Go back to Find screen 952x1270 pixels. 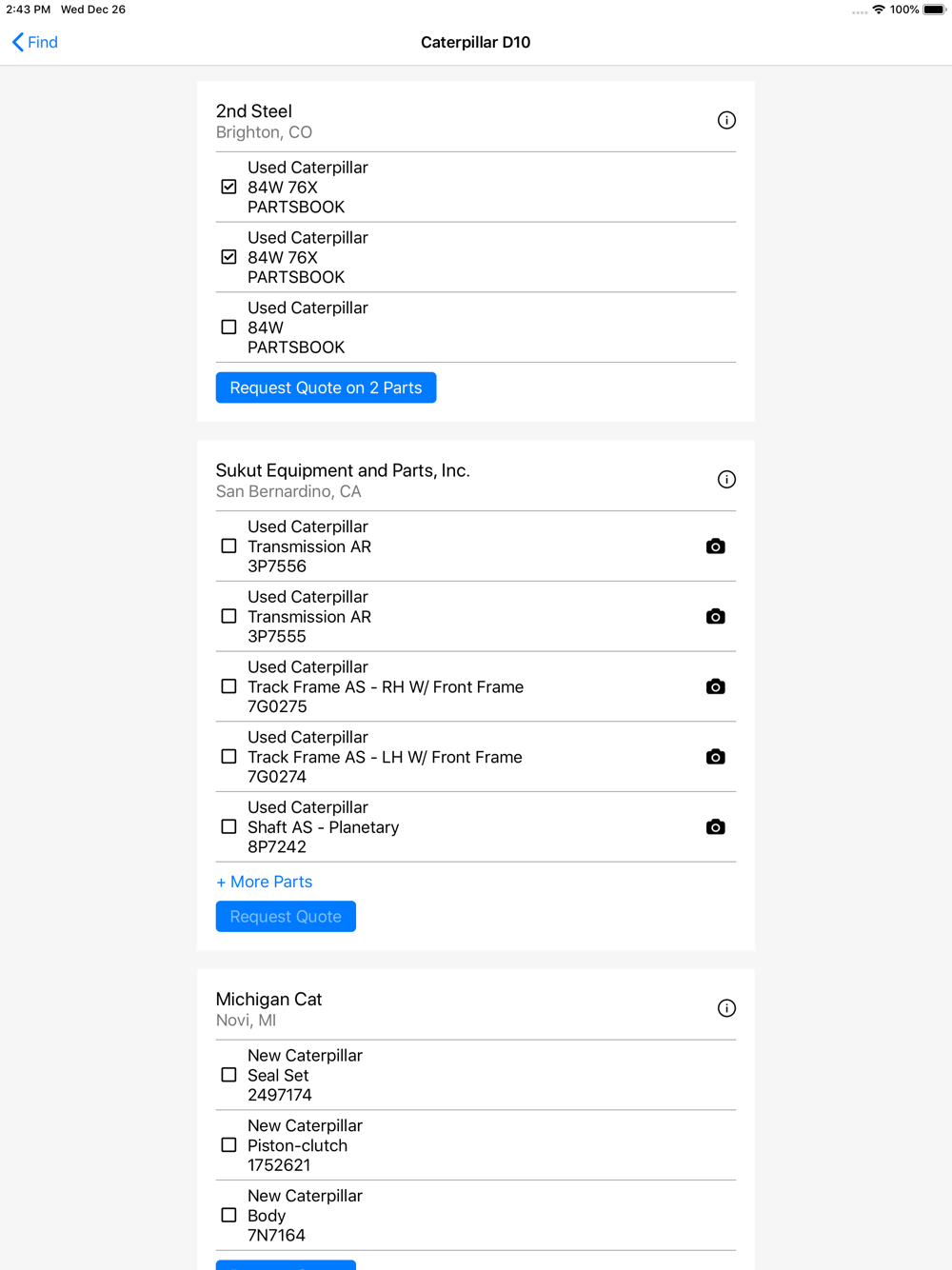[35, 42]
